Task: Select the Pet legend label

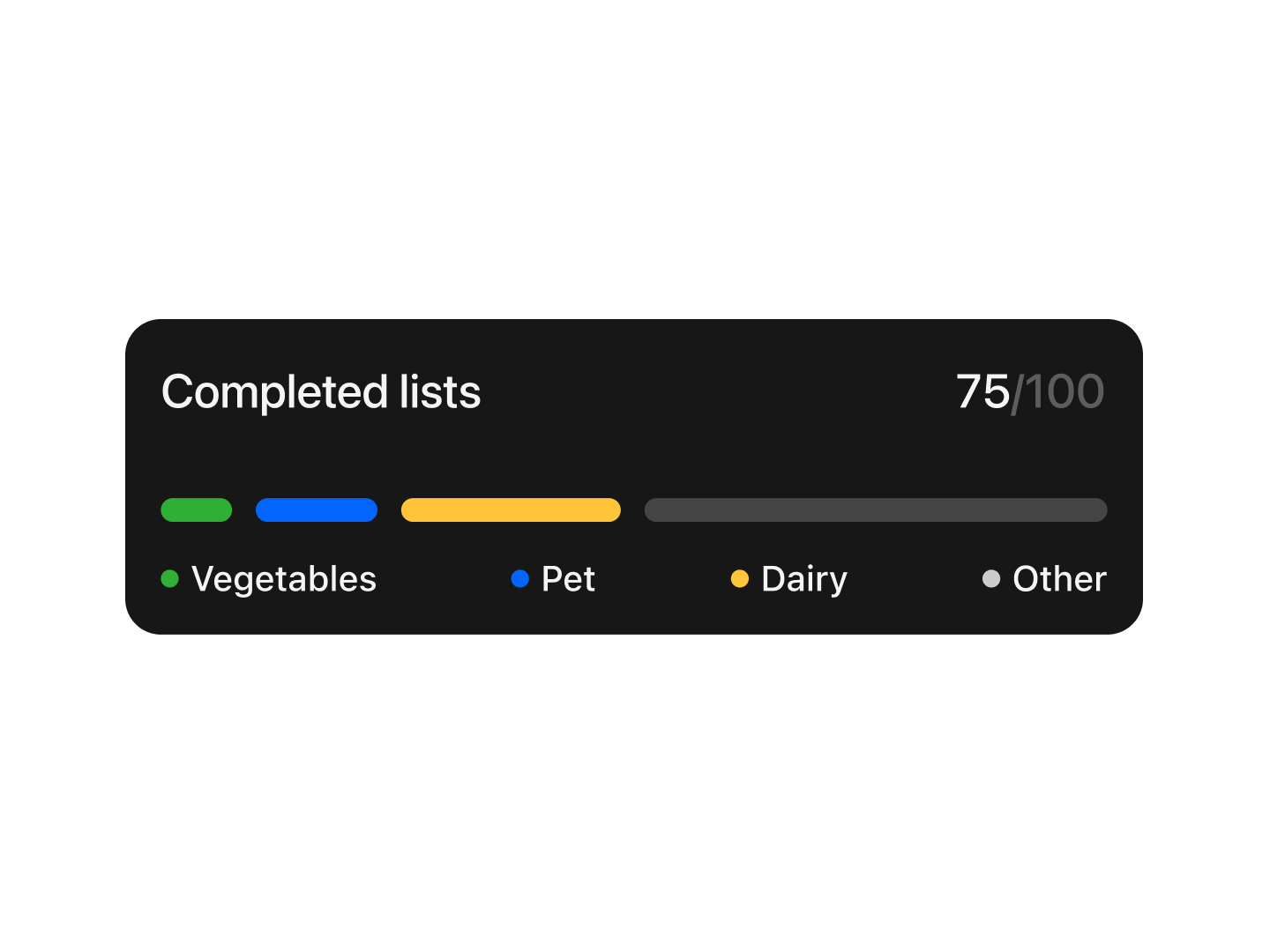Action: point(568,579)
